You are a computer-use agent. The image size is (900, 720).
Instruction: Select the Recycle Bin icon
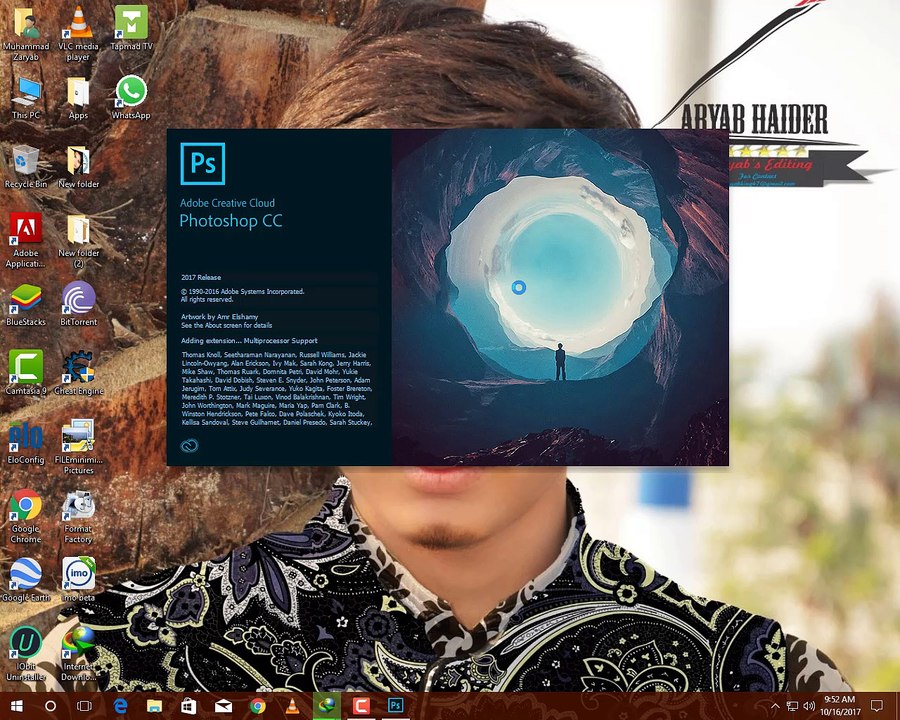[25, 161]
